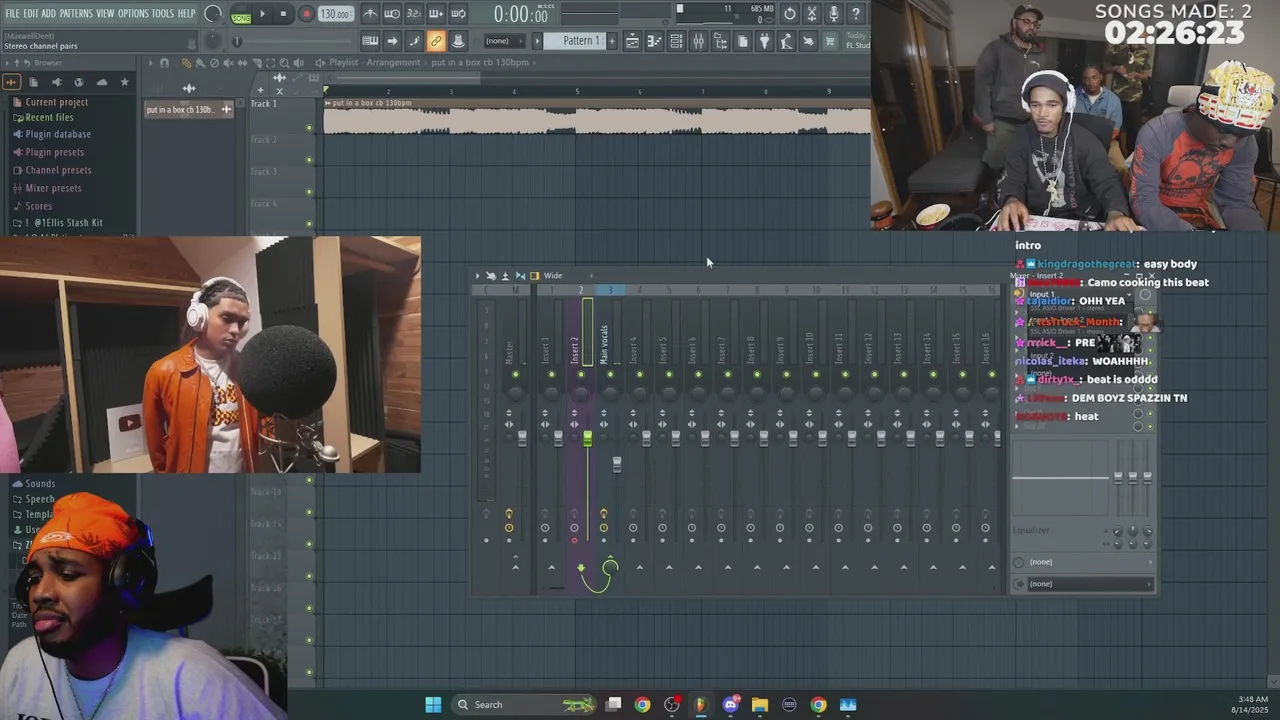Mute the Insert 2 mixer track light
The height and width of the screenshot is (720, 1280).
(580, 375)
